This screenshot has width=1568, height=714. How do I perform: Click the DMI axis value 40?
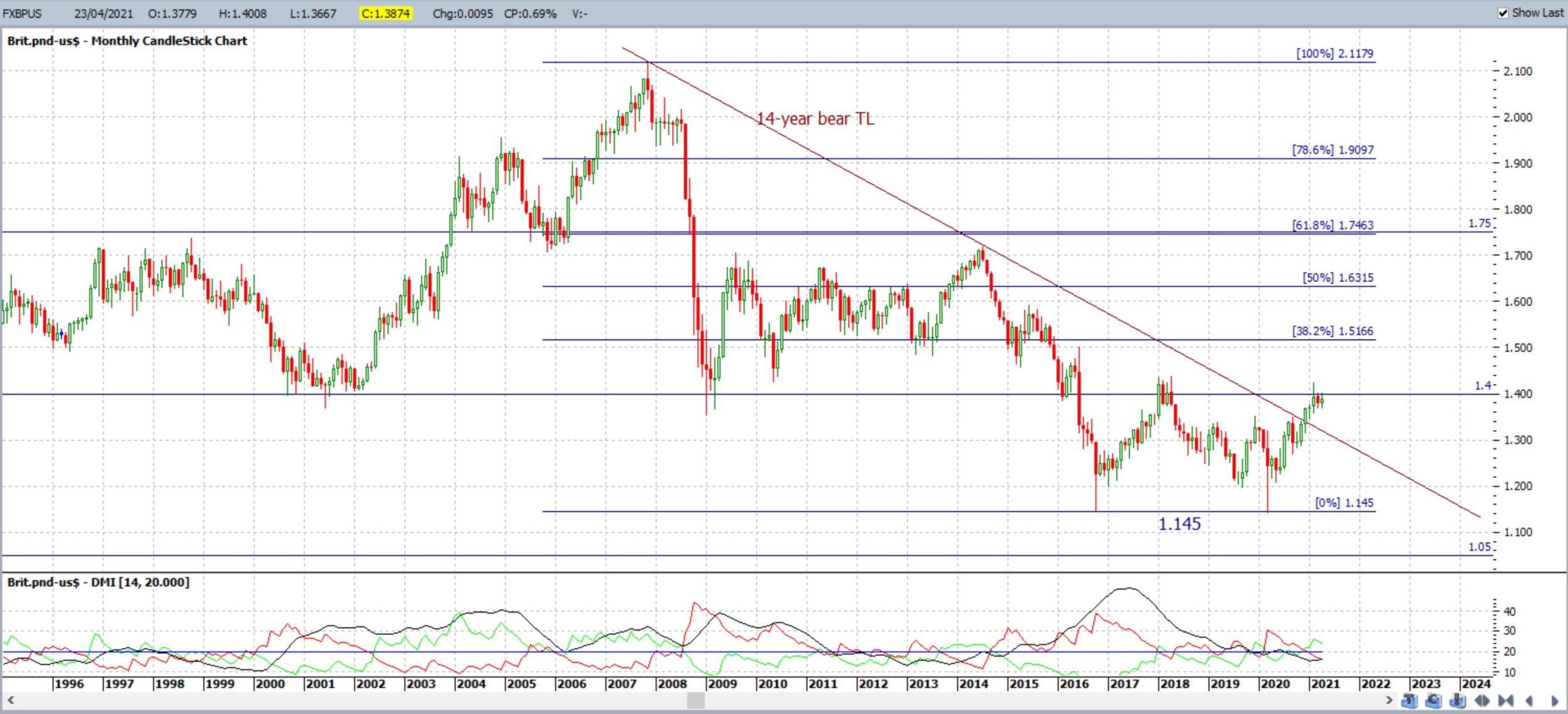(1510, 611)
